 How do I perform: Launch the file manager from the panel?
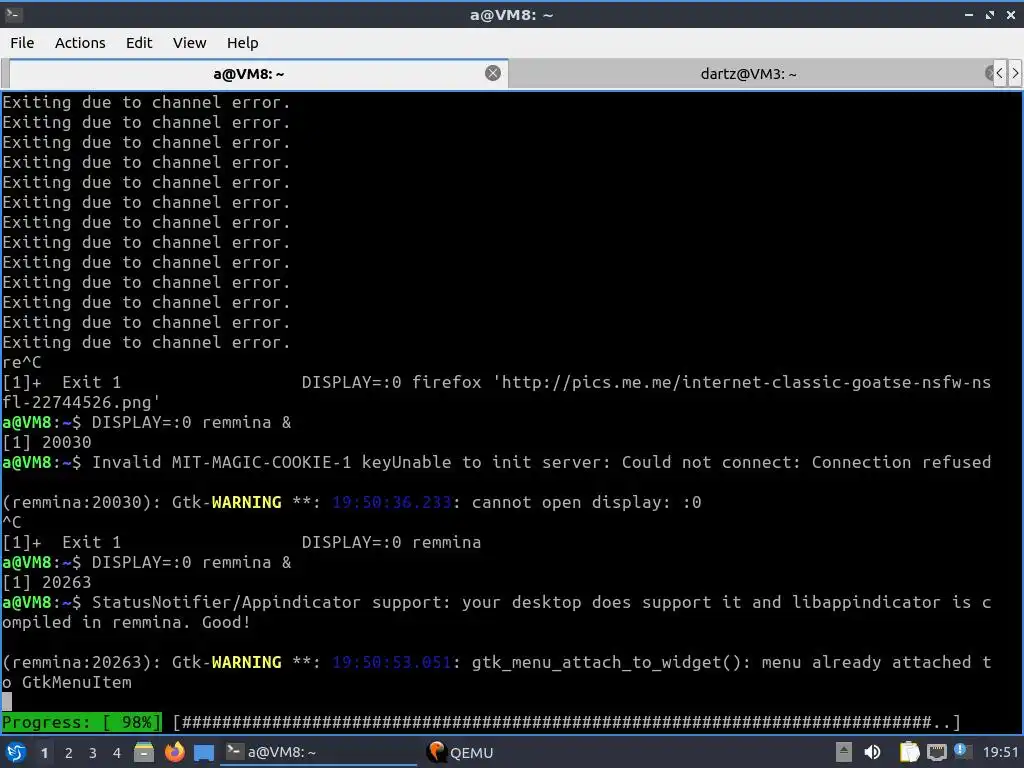click(x=144, y=752)
